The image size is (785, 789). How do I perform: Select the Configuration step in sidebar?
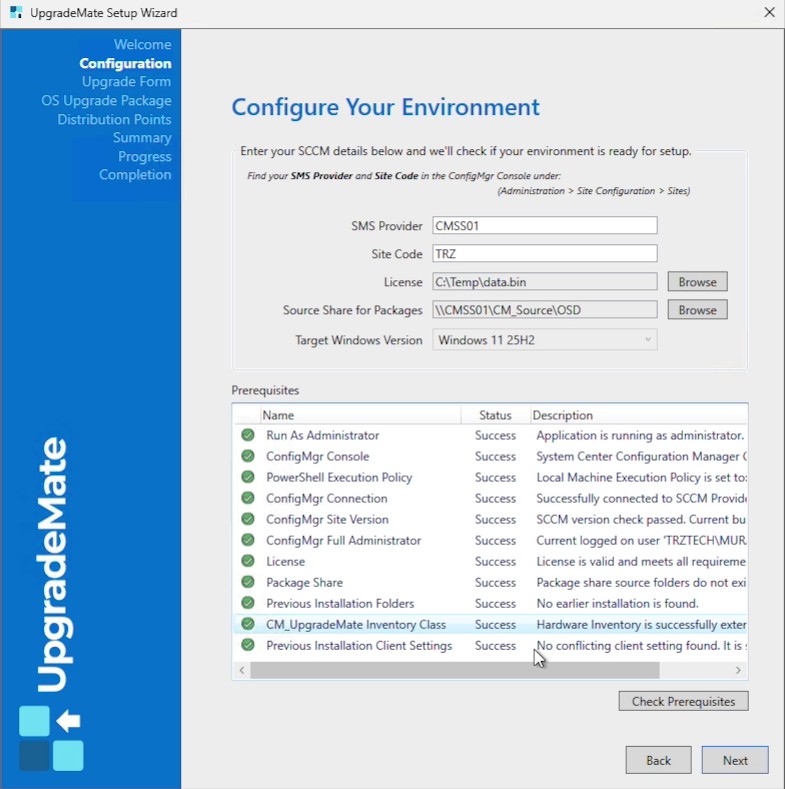[x=125, y=63]
